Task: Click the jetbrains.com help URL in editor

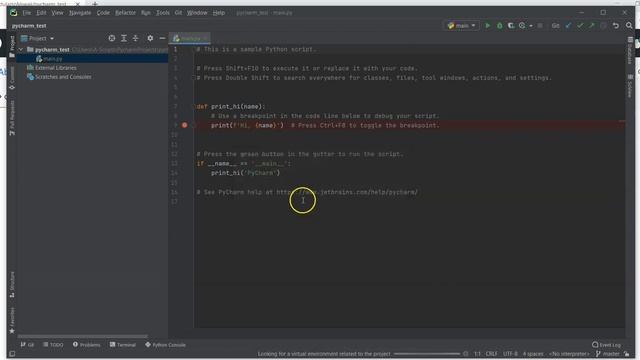Action: pyautogui.click(x=347, y=192)
